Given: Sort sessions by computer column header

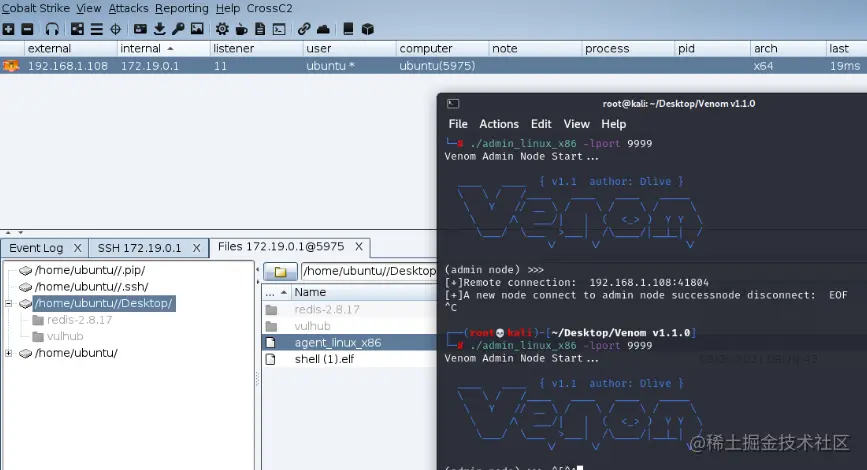Looking at the screenshot, I should click(442, 49).
